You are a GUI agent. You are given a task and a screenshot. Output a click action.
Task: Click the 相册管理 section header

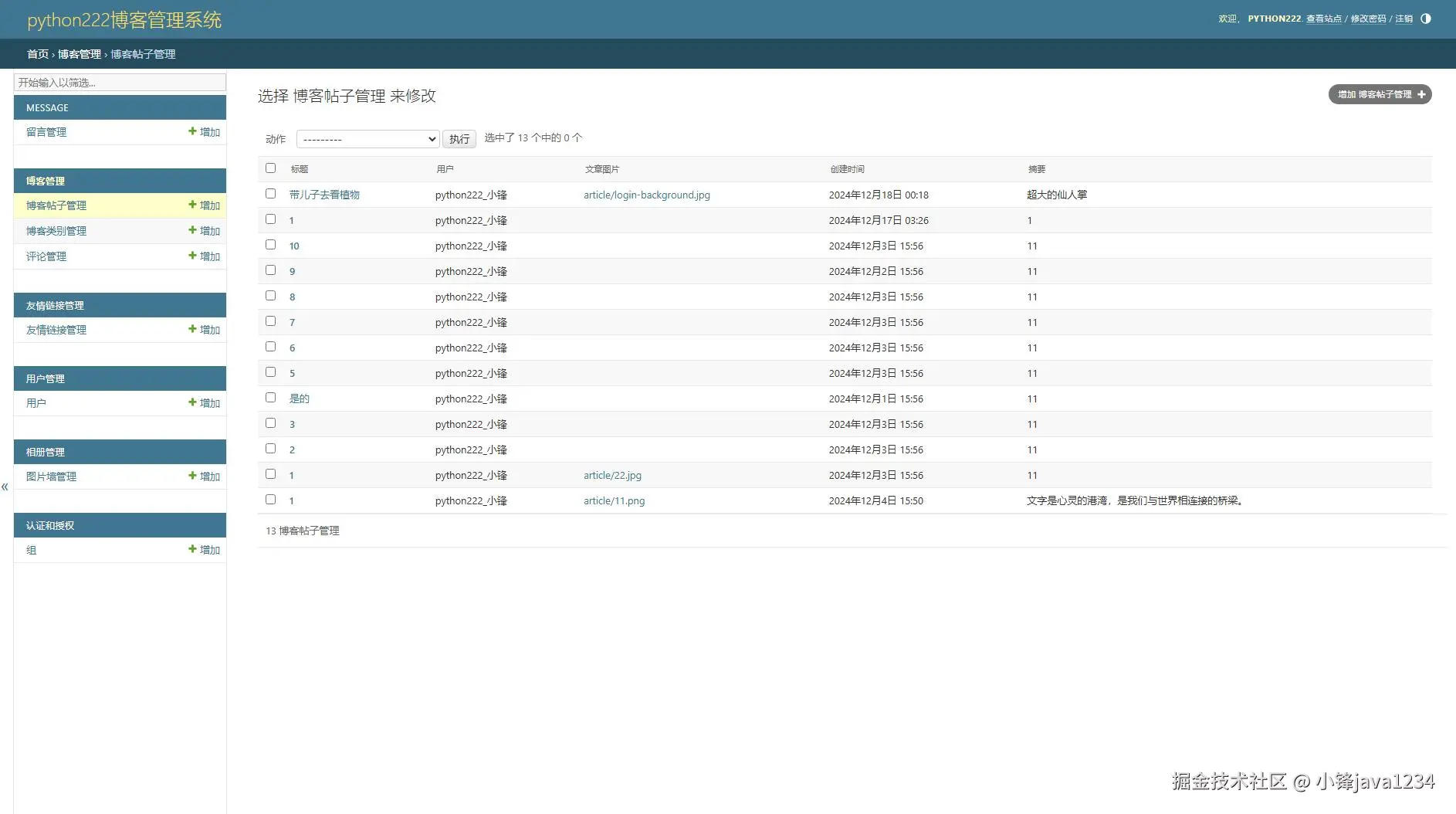120,452
